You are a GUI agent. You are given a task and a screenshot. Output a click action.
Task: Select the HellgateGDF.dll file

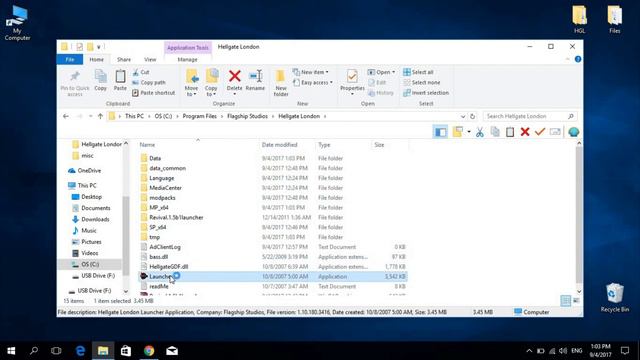point(169,267)
